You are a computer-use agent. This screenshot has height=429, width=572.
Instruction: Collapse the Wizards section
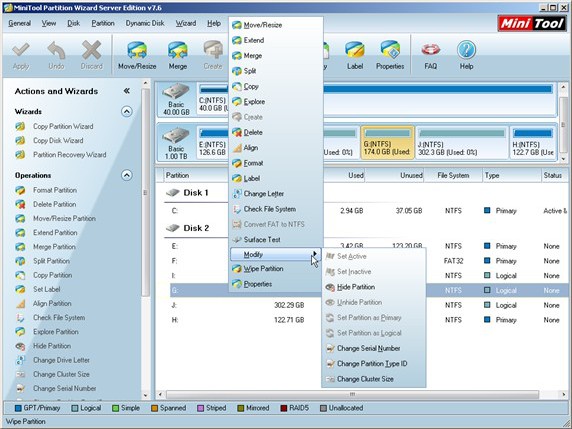click(127, 111)
